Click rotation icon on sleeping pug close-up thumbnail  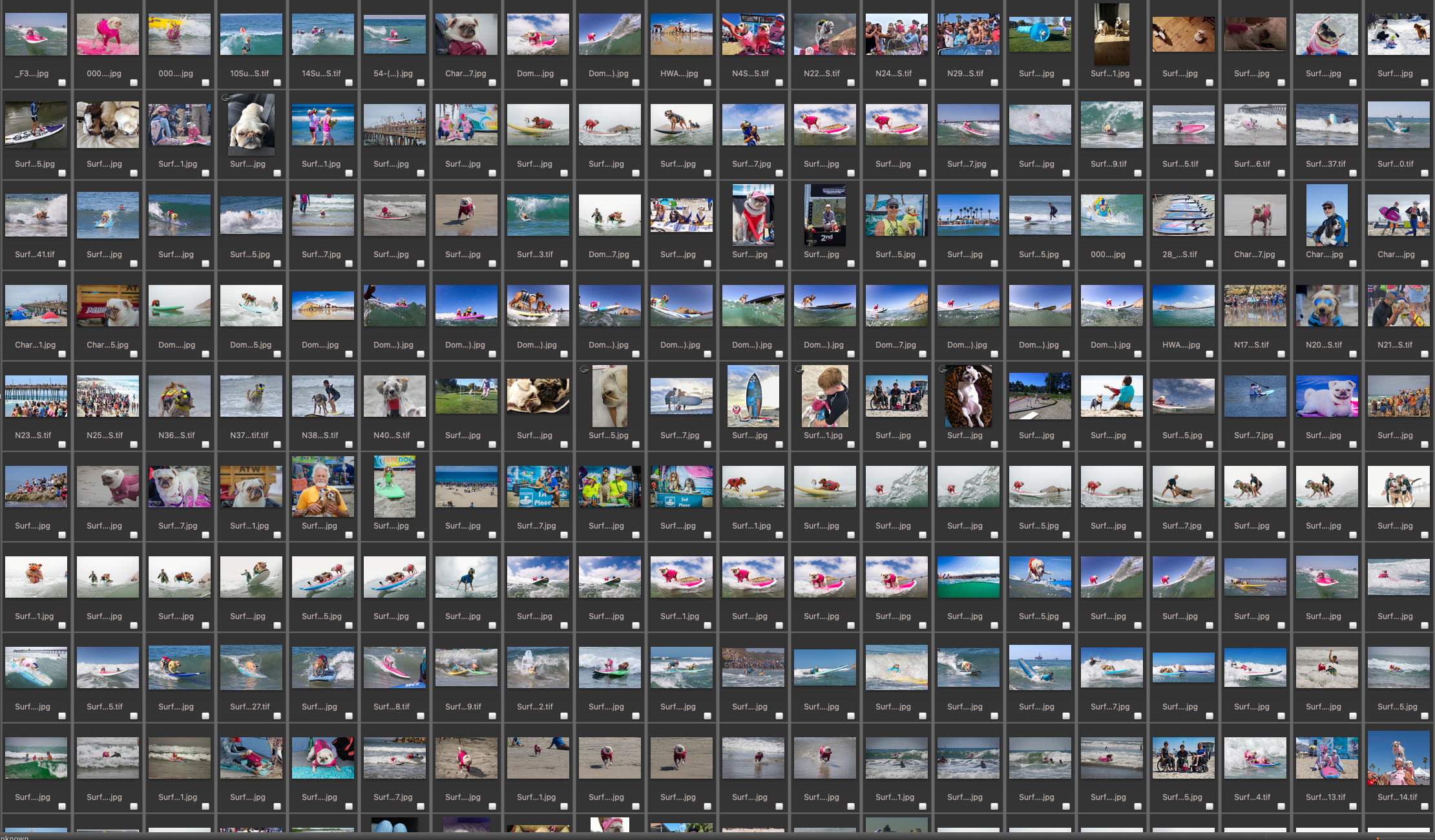(x=584, y=370)
